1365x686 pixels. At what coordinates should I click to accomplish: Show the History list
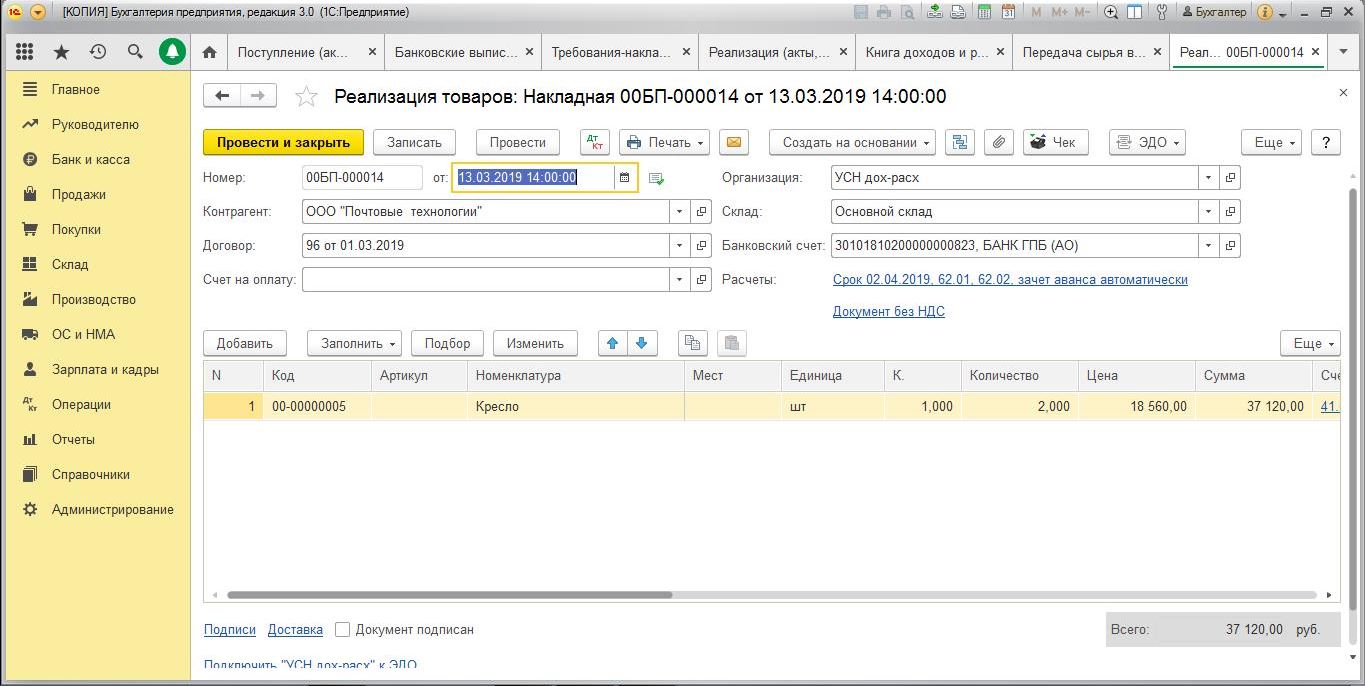[98, 52]
